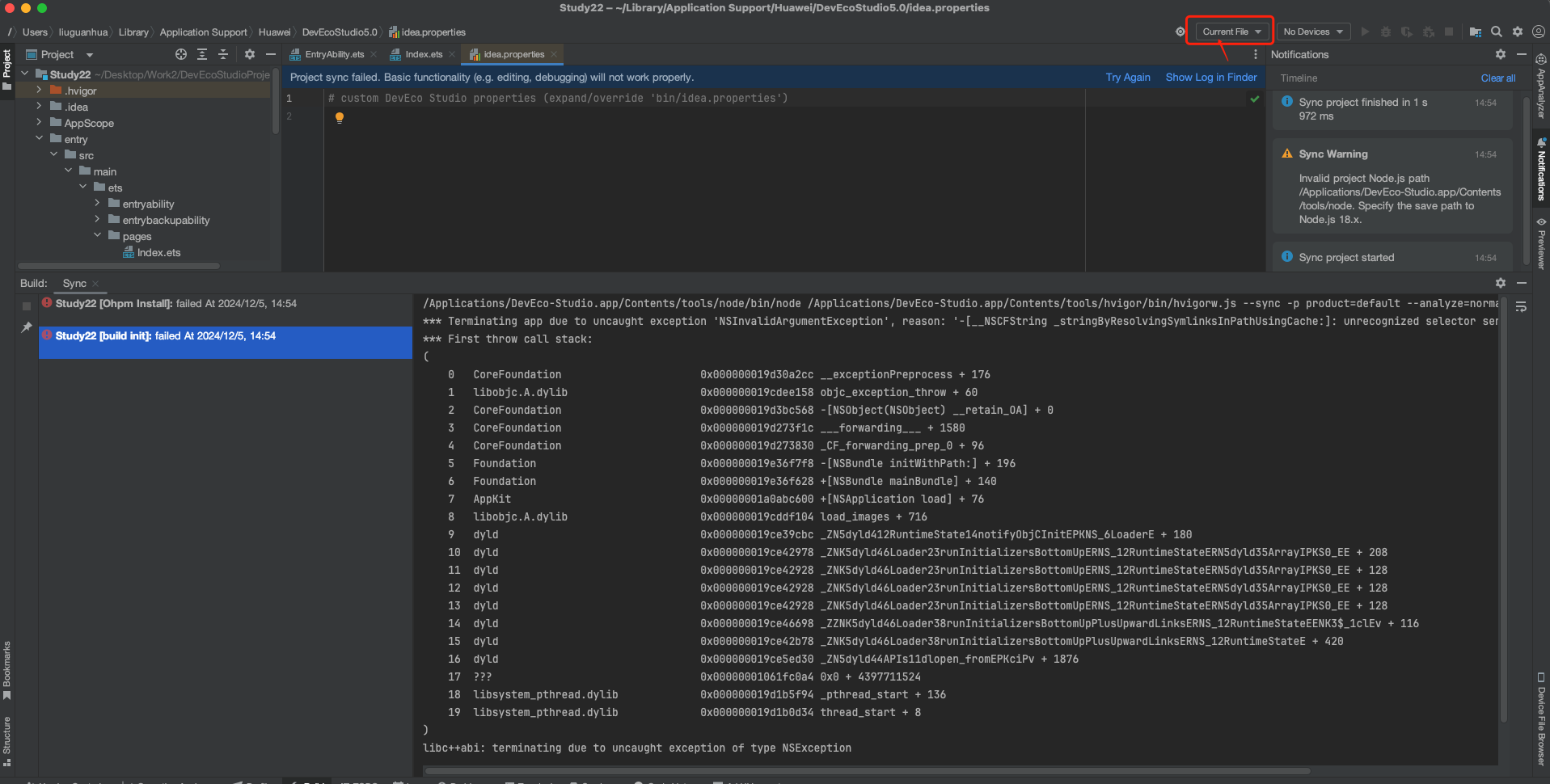Expand the AppScope folder

point(39,122)
